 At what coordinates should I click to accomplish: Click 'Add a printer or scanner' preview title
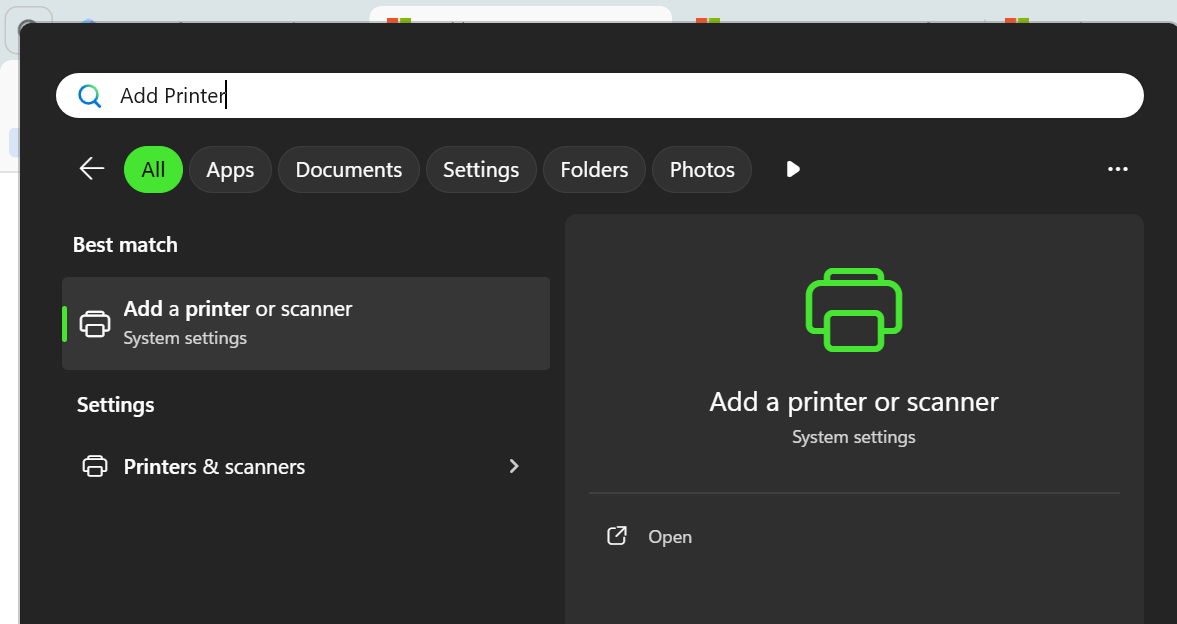pos(854,402)
